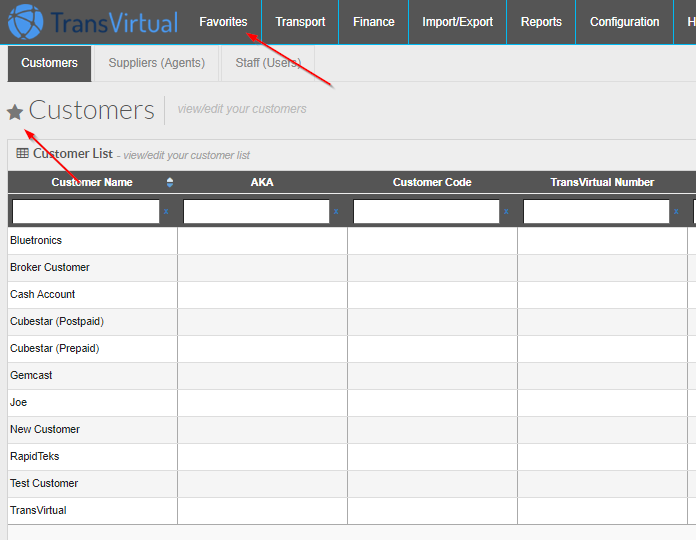Focus the TransVirtual Number filter field

point(596,211)
